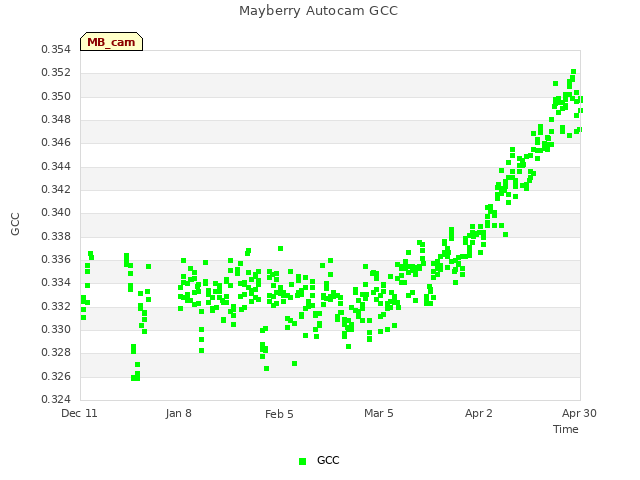The width and height of the screenshot is (640, 480).
Task: Click the 0.324 y-axis value
Action: pyautogui.click(x=56, y=399)
